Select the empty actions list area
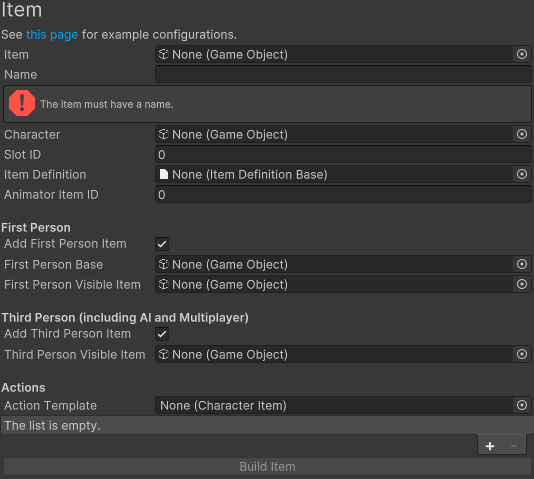The image size is (534, 479). [x=267, y=425]
